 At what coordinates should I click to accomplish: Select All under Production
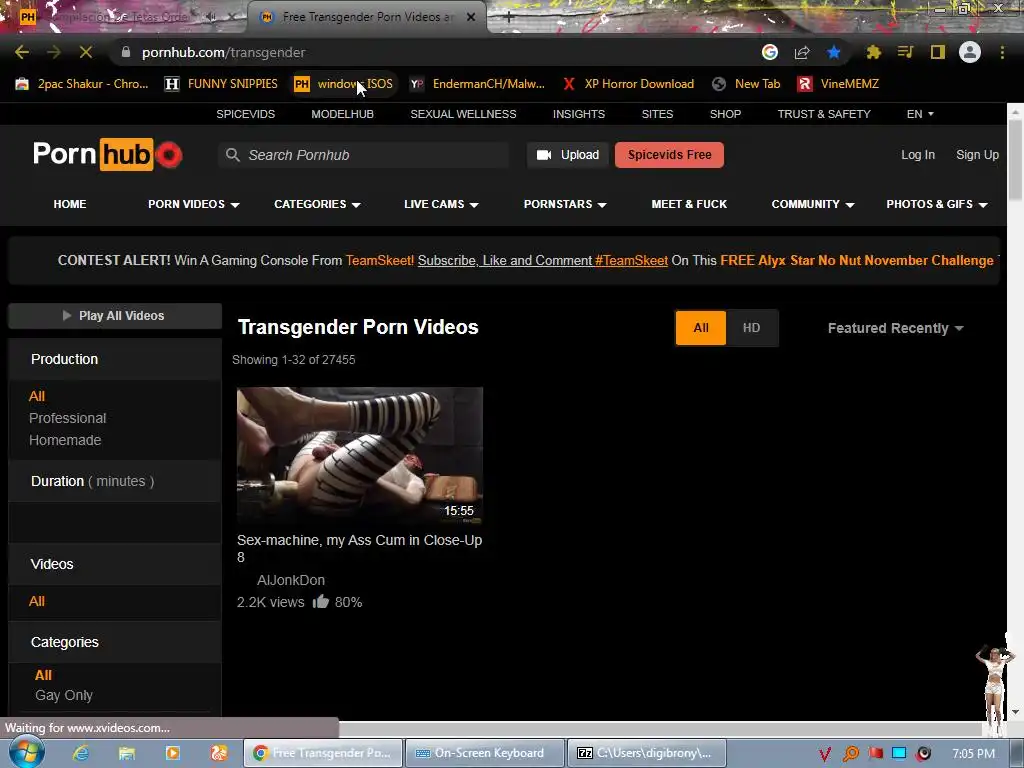(37, 396)
